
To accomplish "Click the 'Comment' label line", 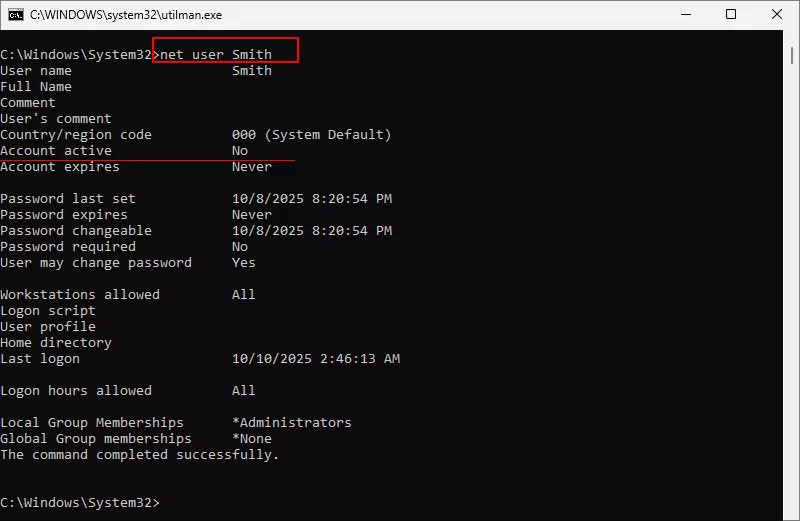I will click(x=28, y=103).
